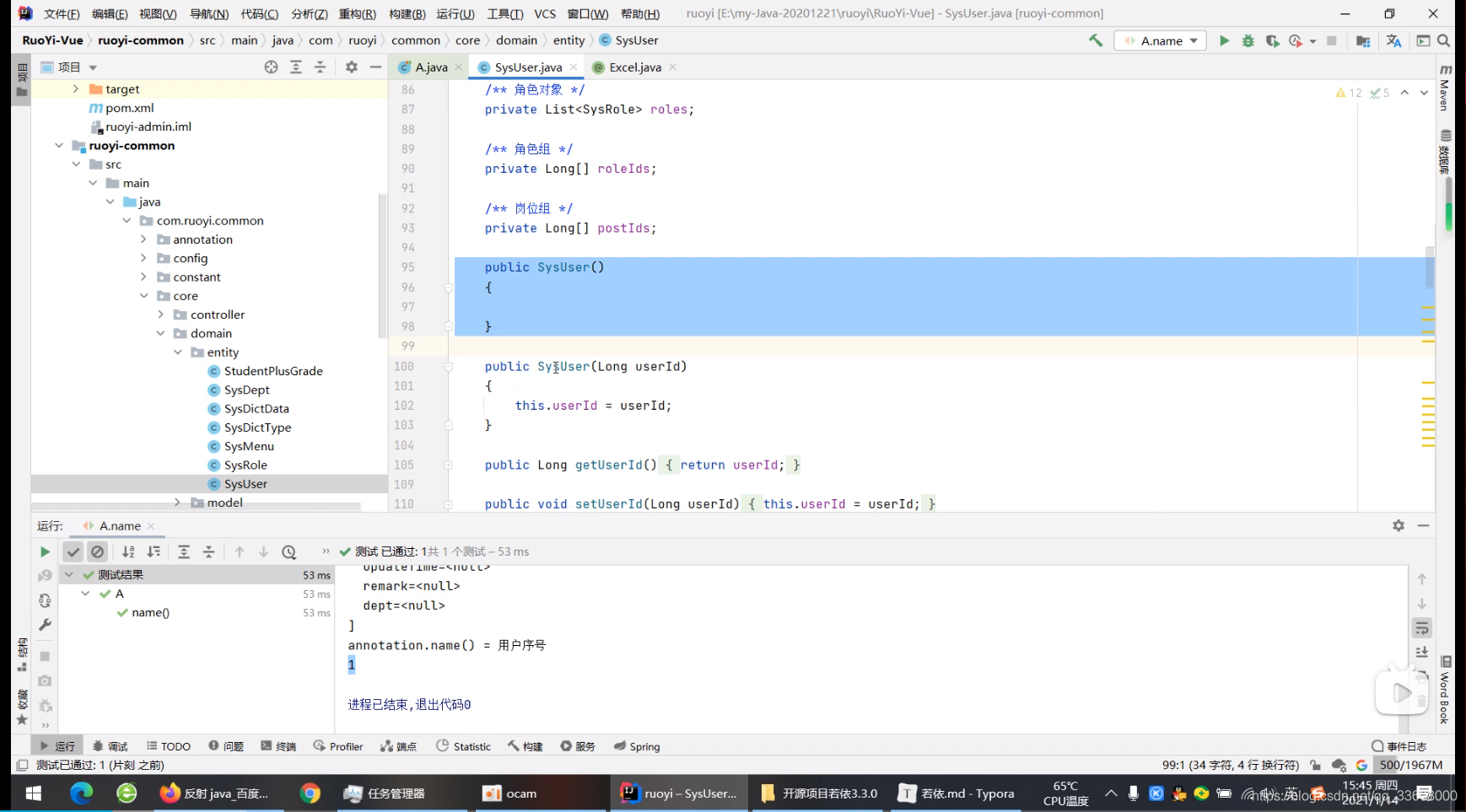Run with coverage icon in top toolbar
Screen dimensions: 1466x812
click(1272, 40)
